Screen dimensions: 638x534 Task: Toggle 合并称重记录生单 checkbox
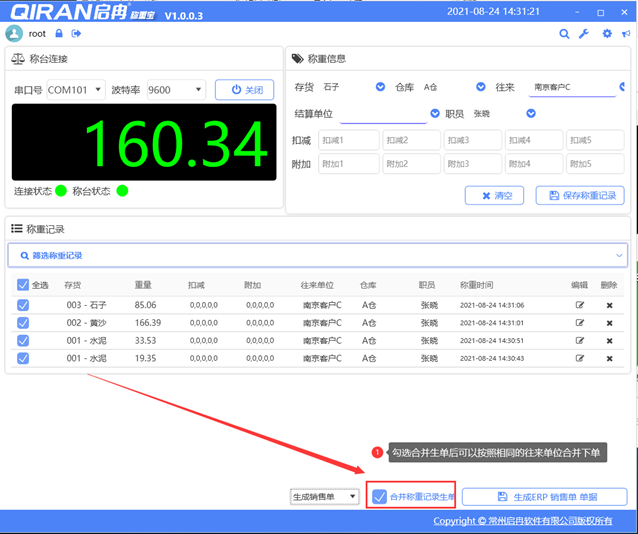coord(379,496)
